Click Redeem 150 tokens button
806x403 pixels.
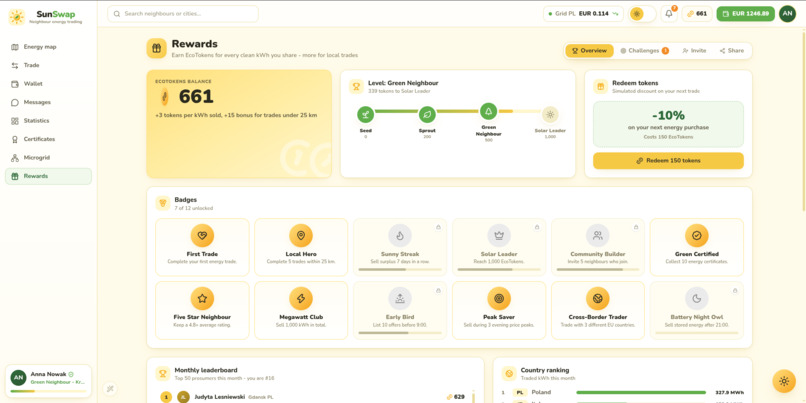pyautogui.click(x=668, y=160)
